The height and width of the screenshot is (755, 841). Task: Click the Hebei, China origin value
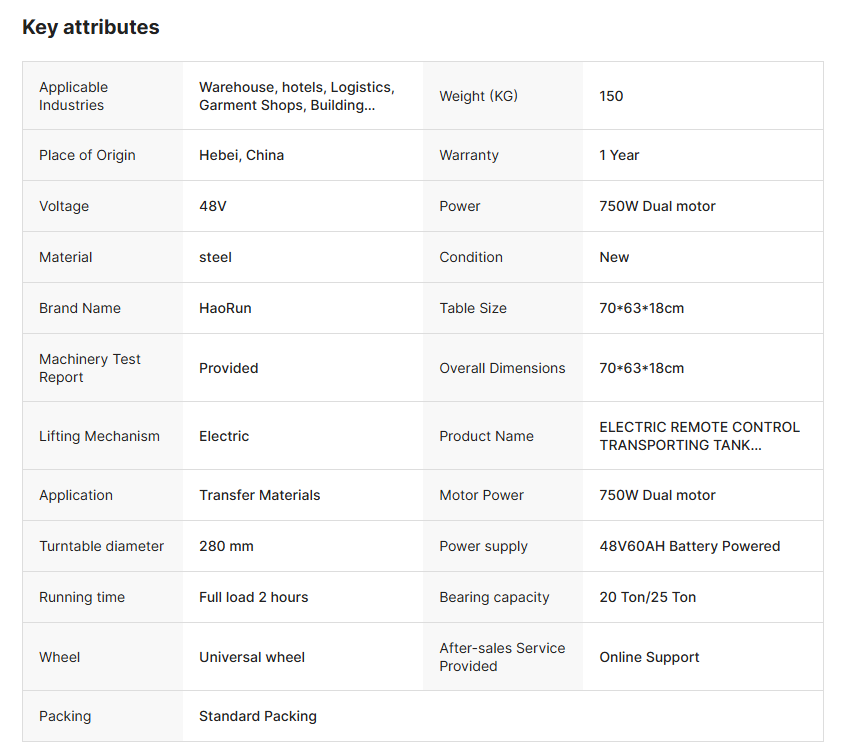241,155
